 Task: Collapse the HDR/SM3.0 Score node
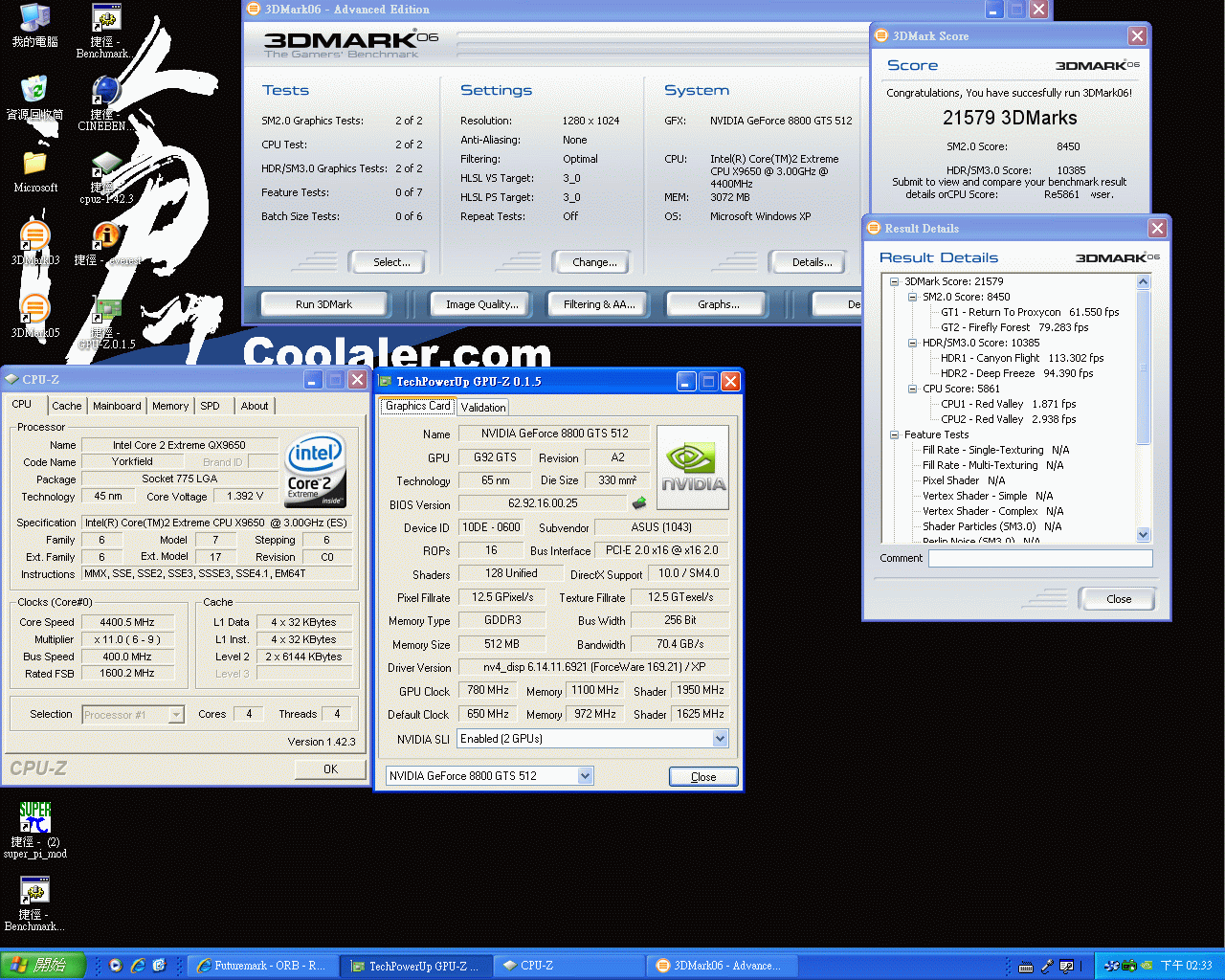pos(913,343)
